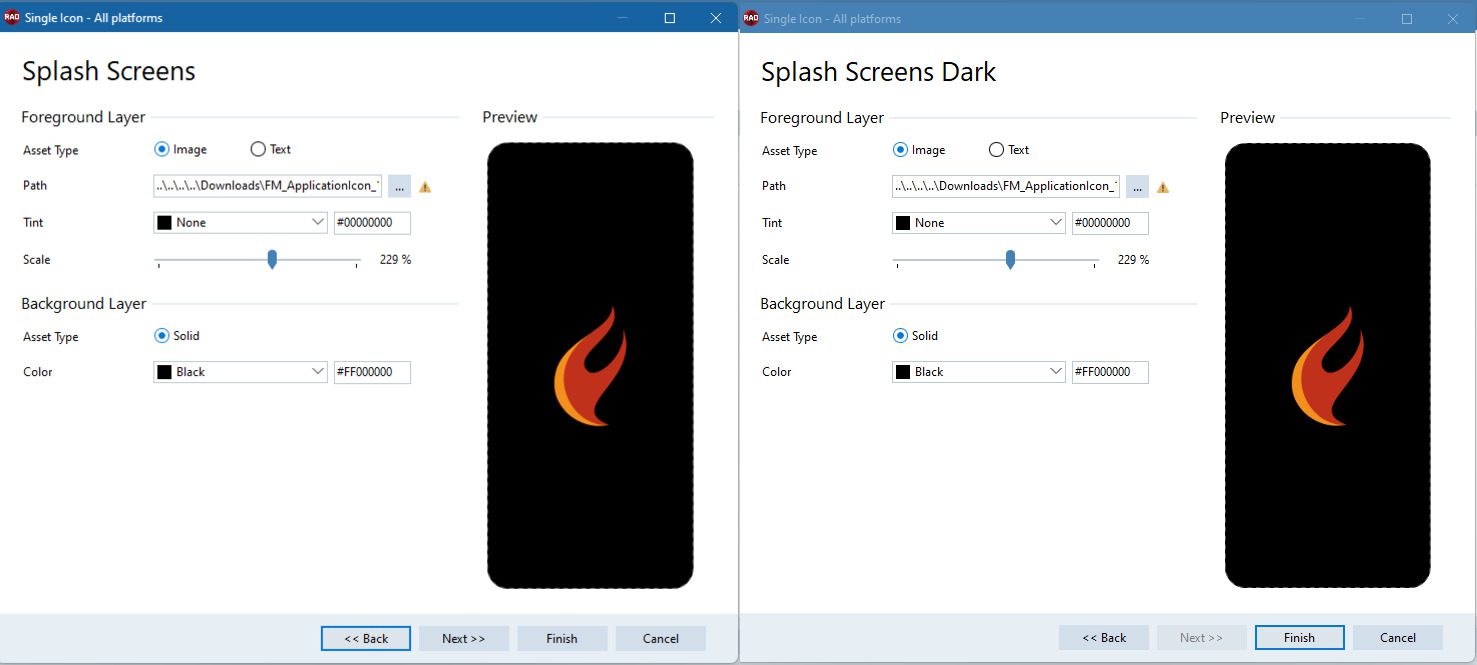
Task: Click Color hex field #FF000000 in Splash Screens
Action: [x=372, y=372]
